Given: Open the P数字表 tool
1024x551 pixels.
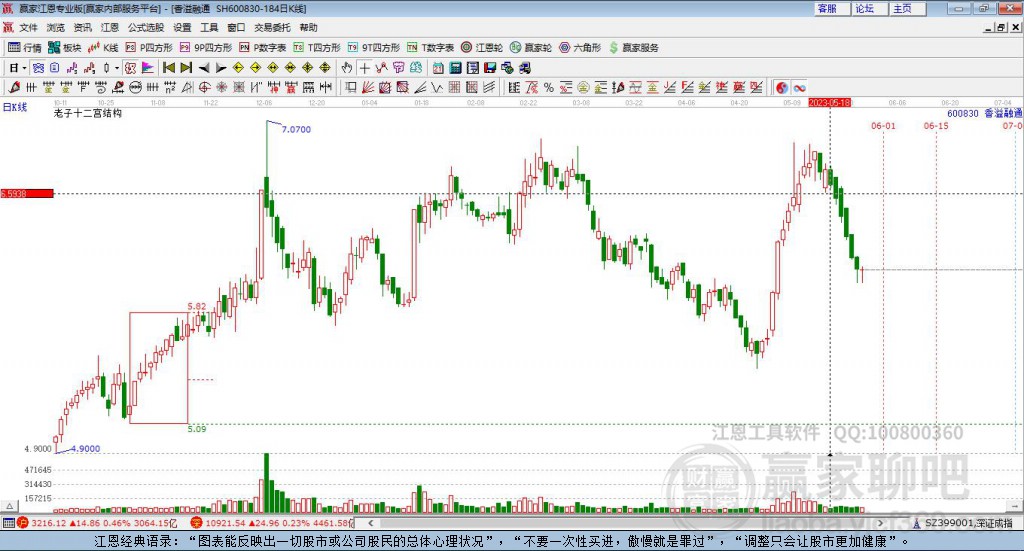Looking at the screenshot, I should 263,48.
